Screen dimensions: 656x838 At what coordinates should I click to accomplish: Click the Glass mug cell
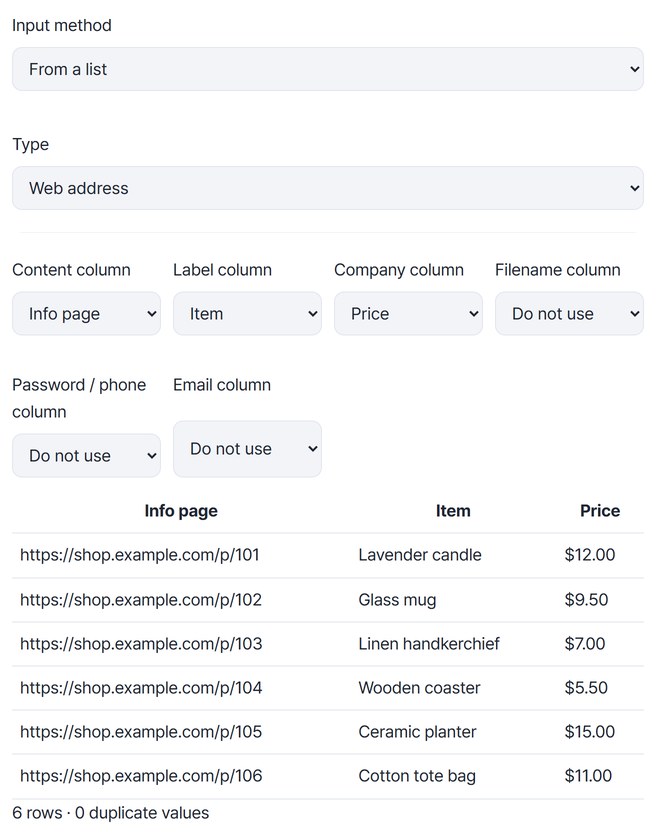click(397, 600)
